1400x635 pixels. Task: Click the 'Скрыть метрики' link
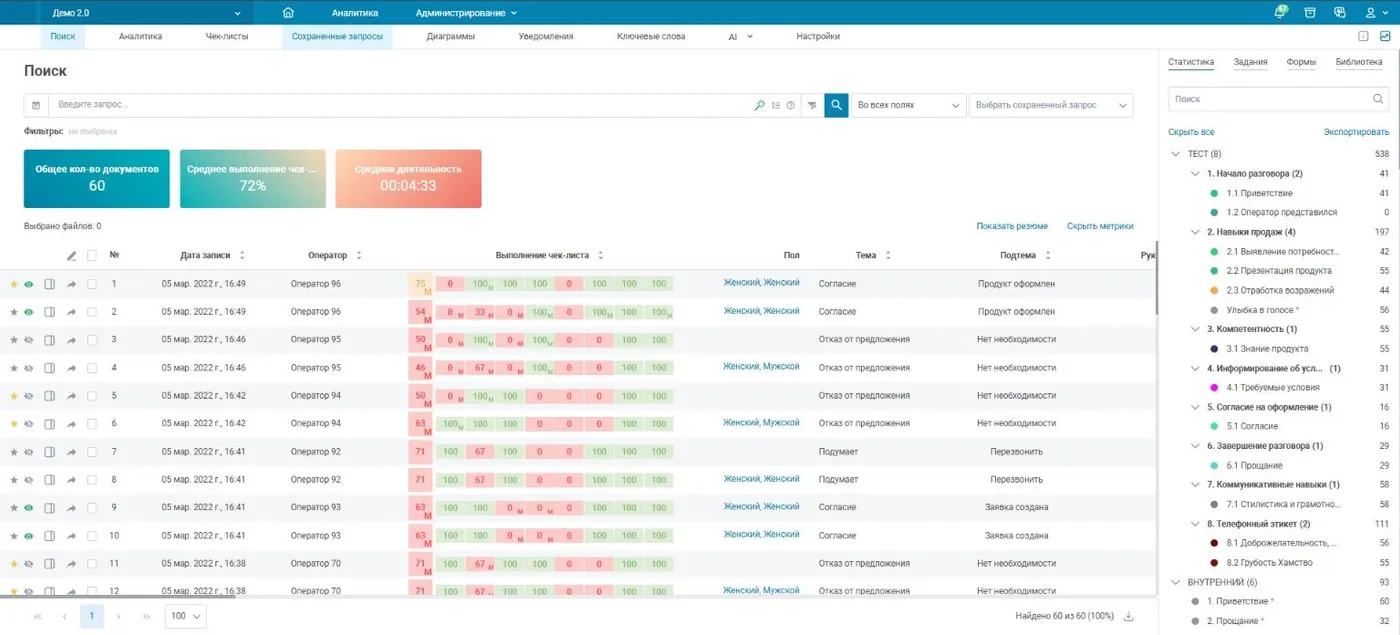click(x=1100, y=226)
